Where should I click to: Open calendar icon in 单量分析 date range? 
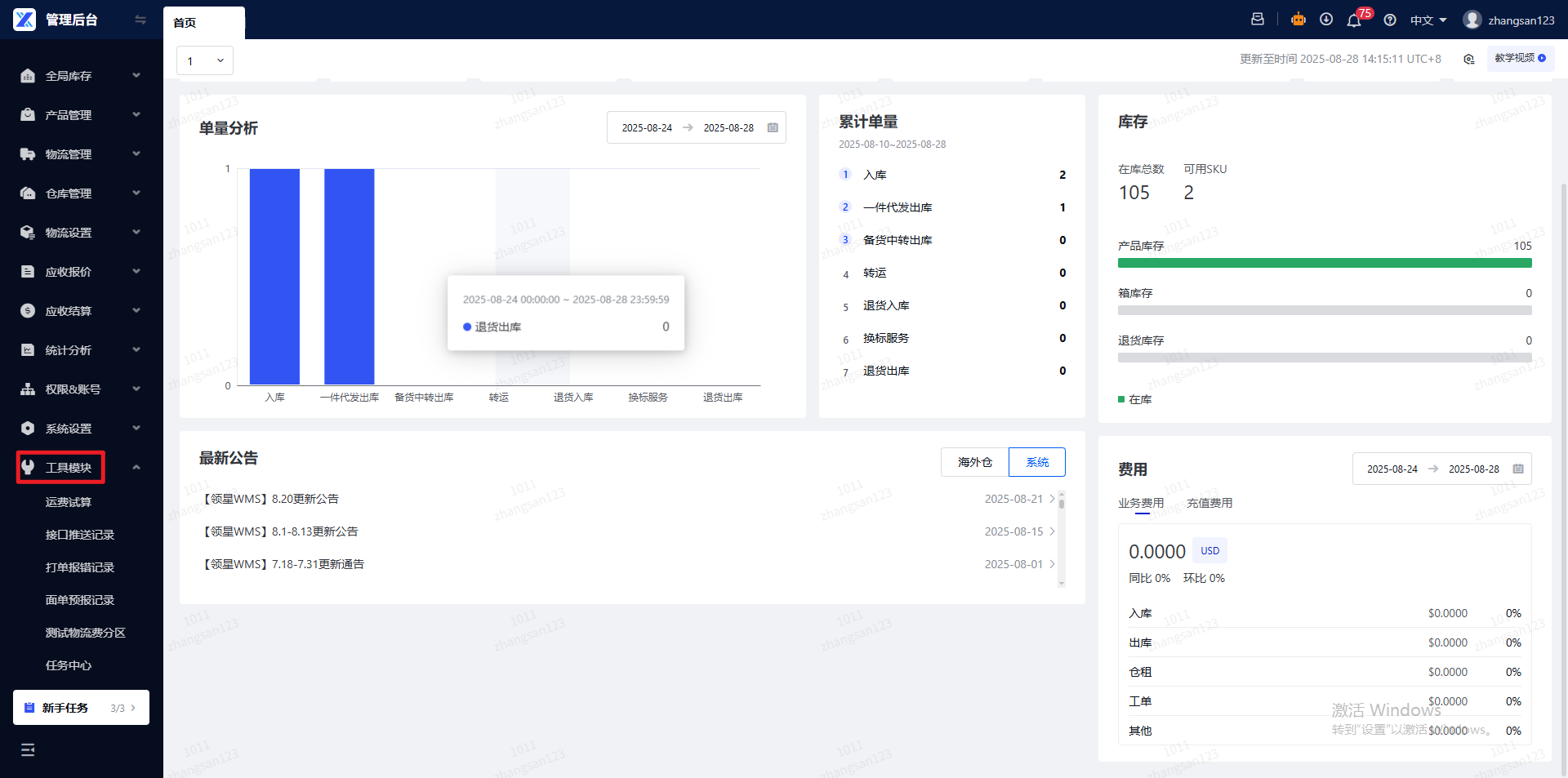(773, 128)
